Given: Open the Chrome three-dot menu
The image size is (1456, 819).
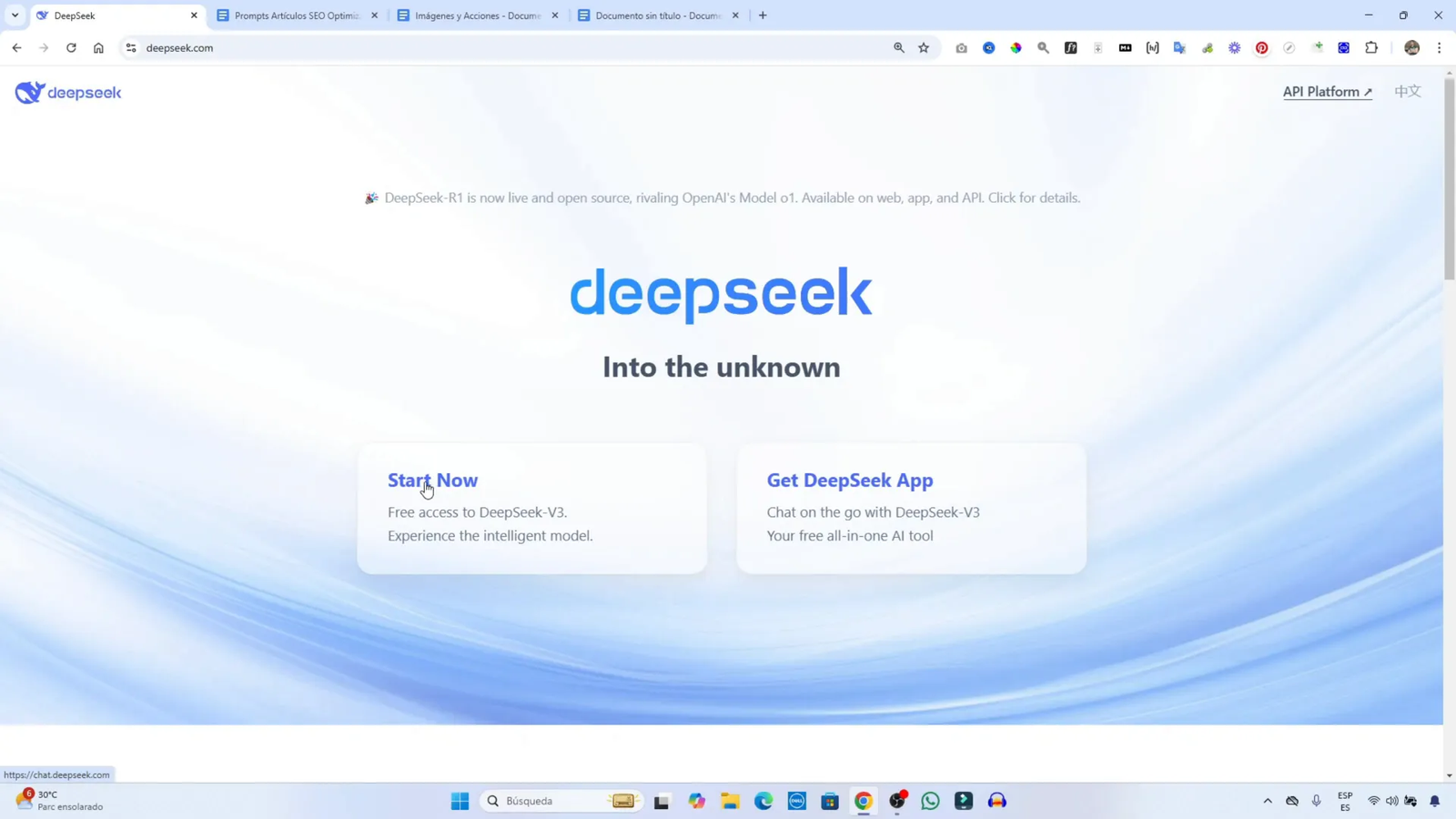Looking at the screenshot, I should pos(1440,47).
